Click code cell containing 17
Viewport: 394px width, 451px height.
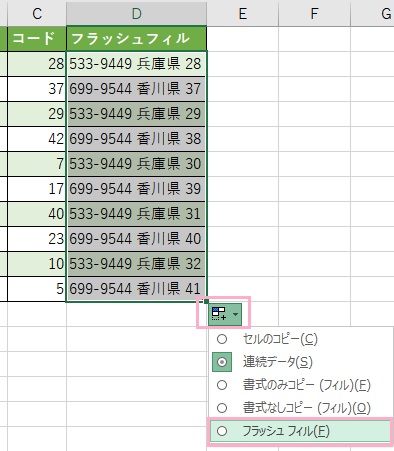(37, 189)
